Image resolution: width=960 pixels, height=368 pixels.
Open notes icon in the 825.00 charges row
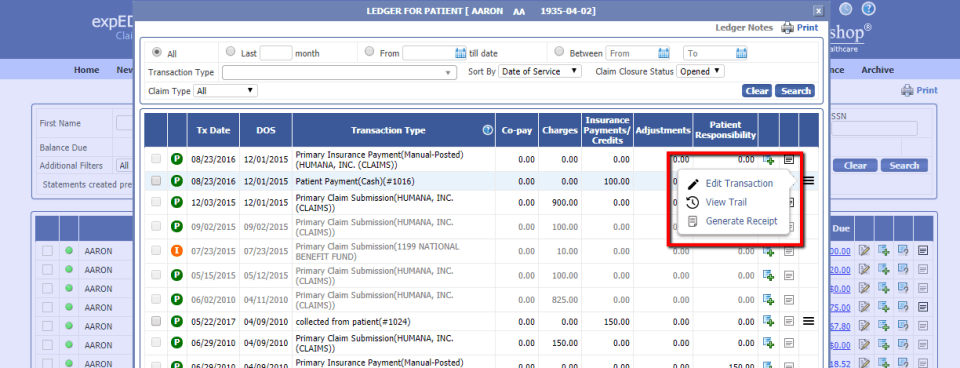(x=789, y=299)
